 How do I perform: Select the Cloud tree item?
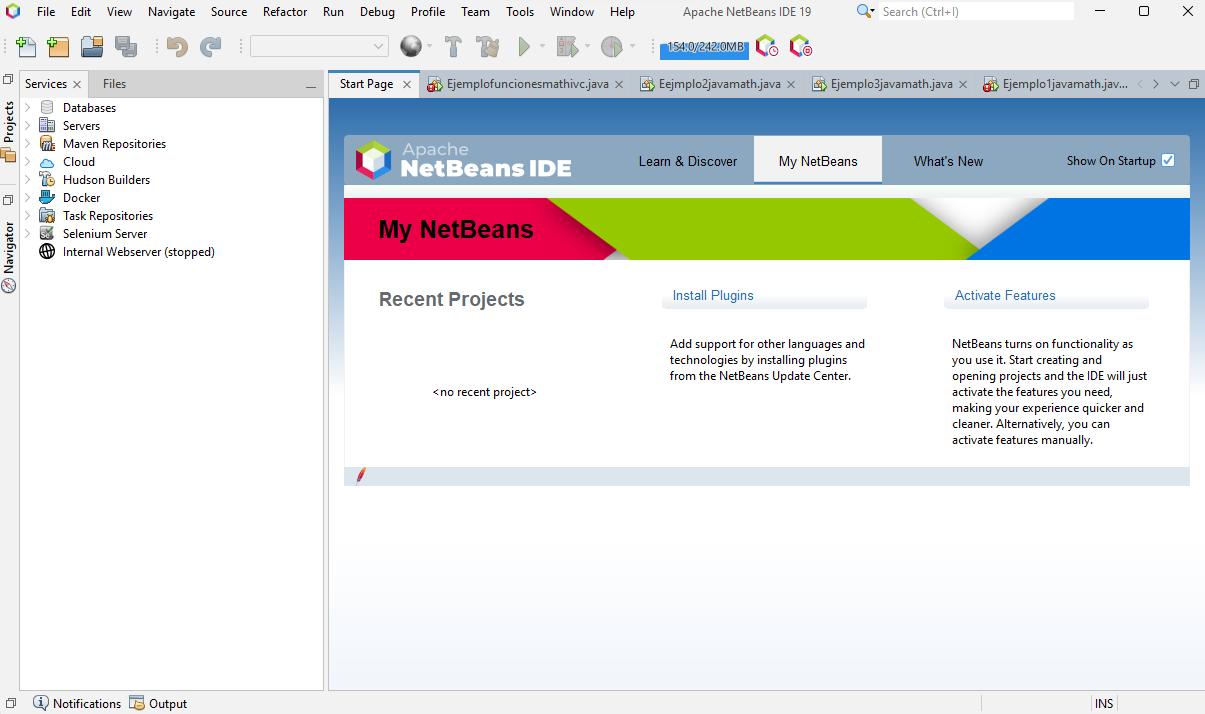79,162
